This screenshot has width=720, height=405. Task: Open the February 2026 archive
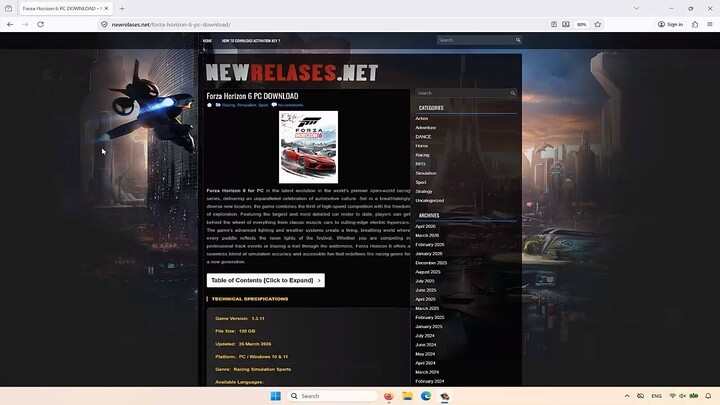429,245
